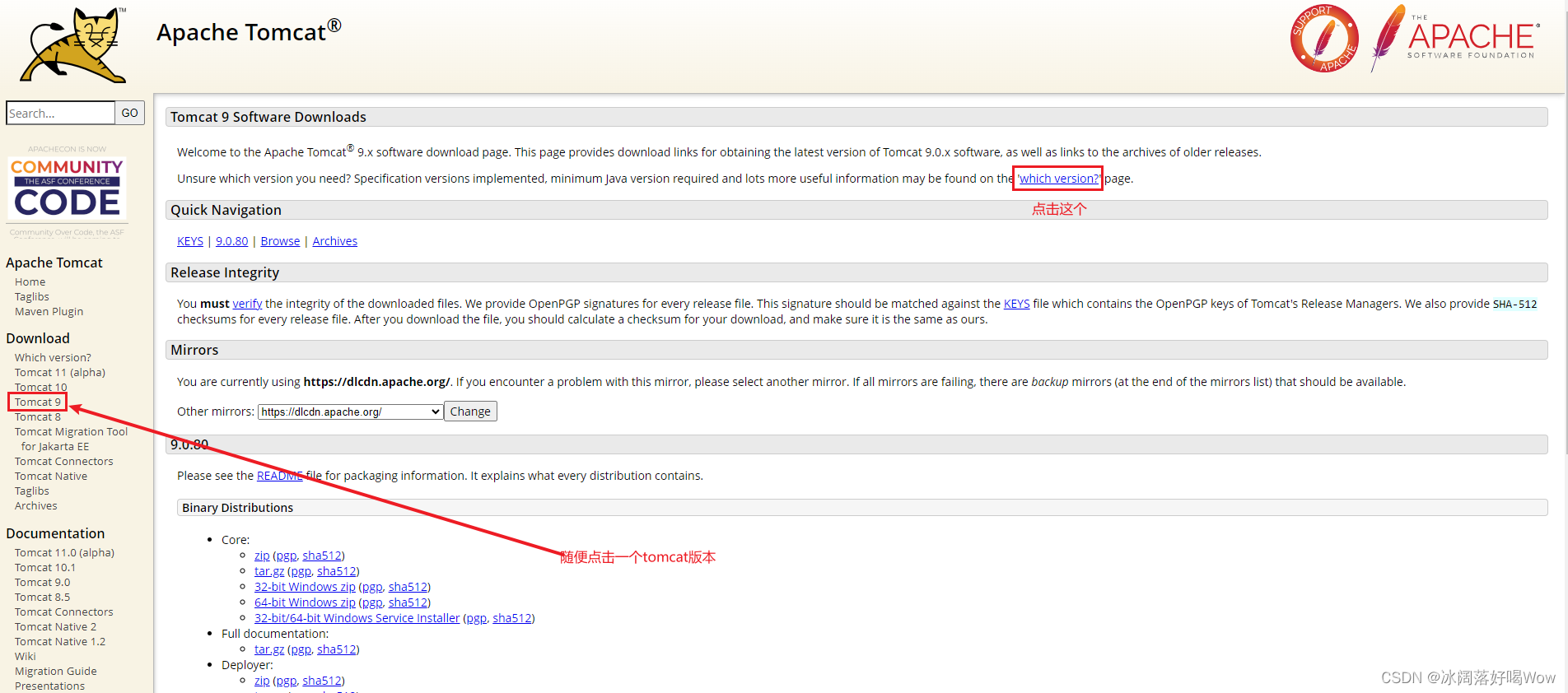
Task: Download the Deployer zip
Action: [x=262, y=681]
